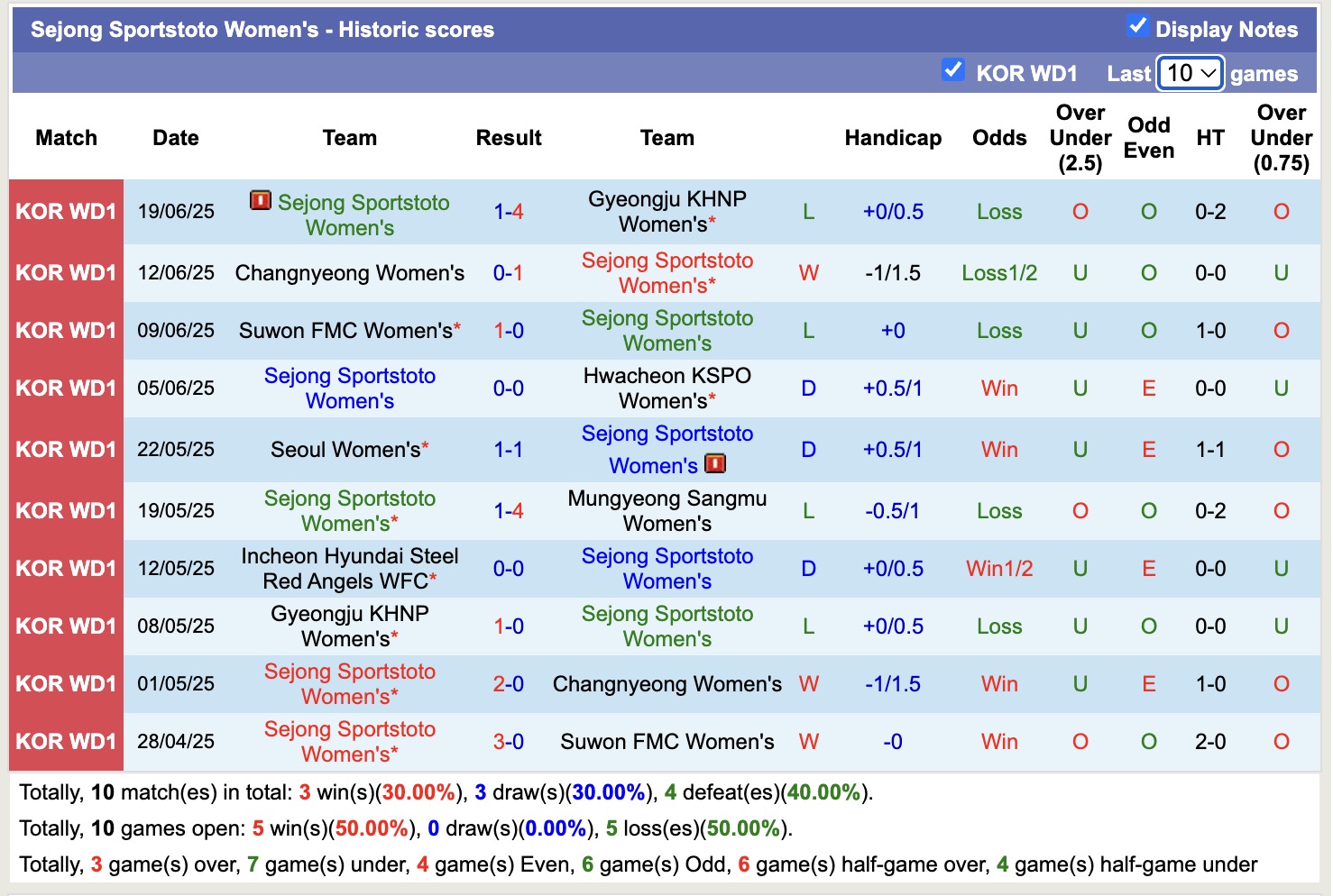Click the KOR WD1 label on the first row
The image size is (1333, 896).
pos(65,212)
